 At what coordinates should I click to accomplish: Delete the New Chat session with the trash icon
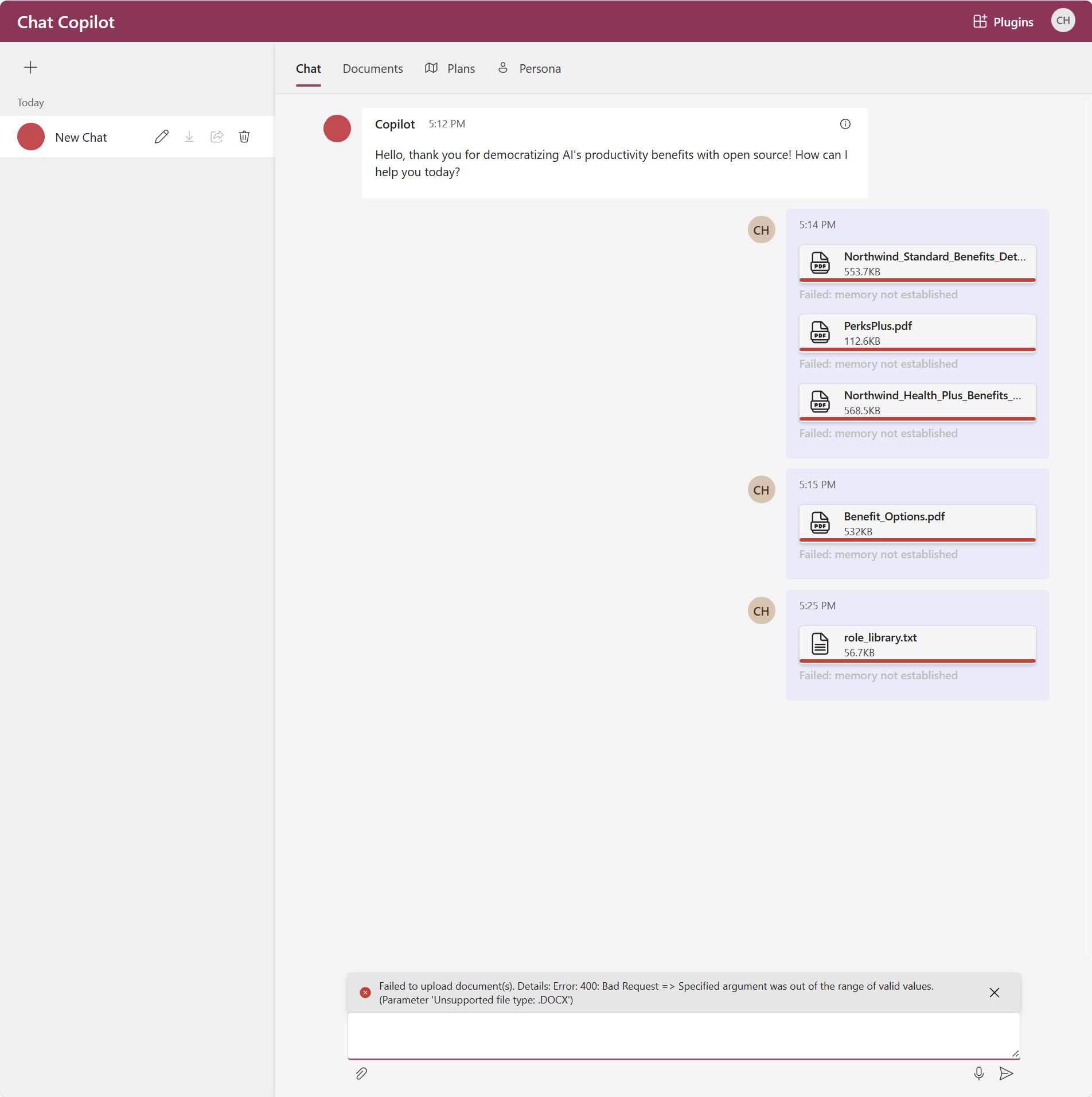[244, 137]
